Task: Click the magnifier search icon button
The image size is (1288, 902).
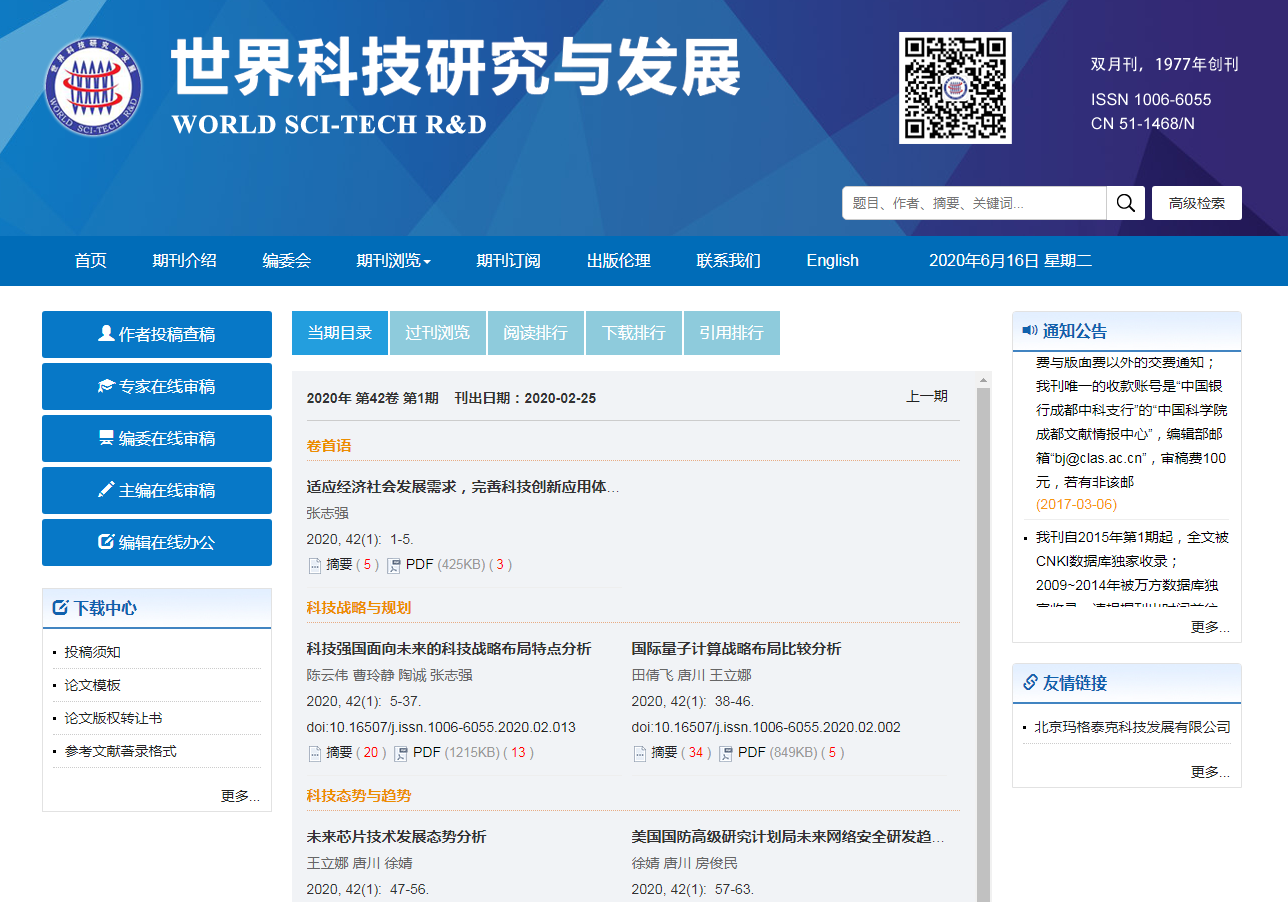Action: pyautogui.click(x=1125, y=203)
